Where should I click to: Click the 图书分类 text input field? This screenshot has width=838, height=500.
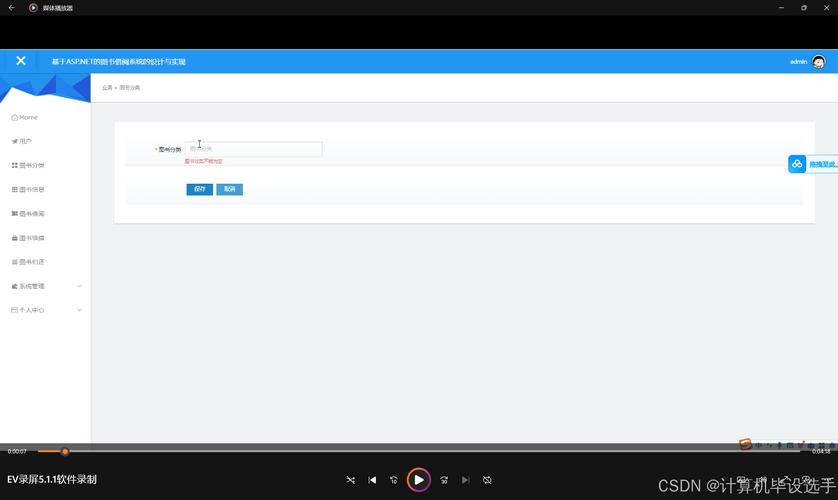254,149
